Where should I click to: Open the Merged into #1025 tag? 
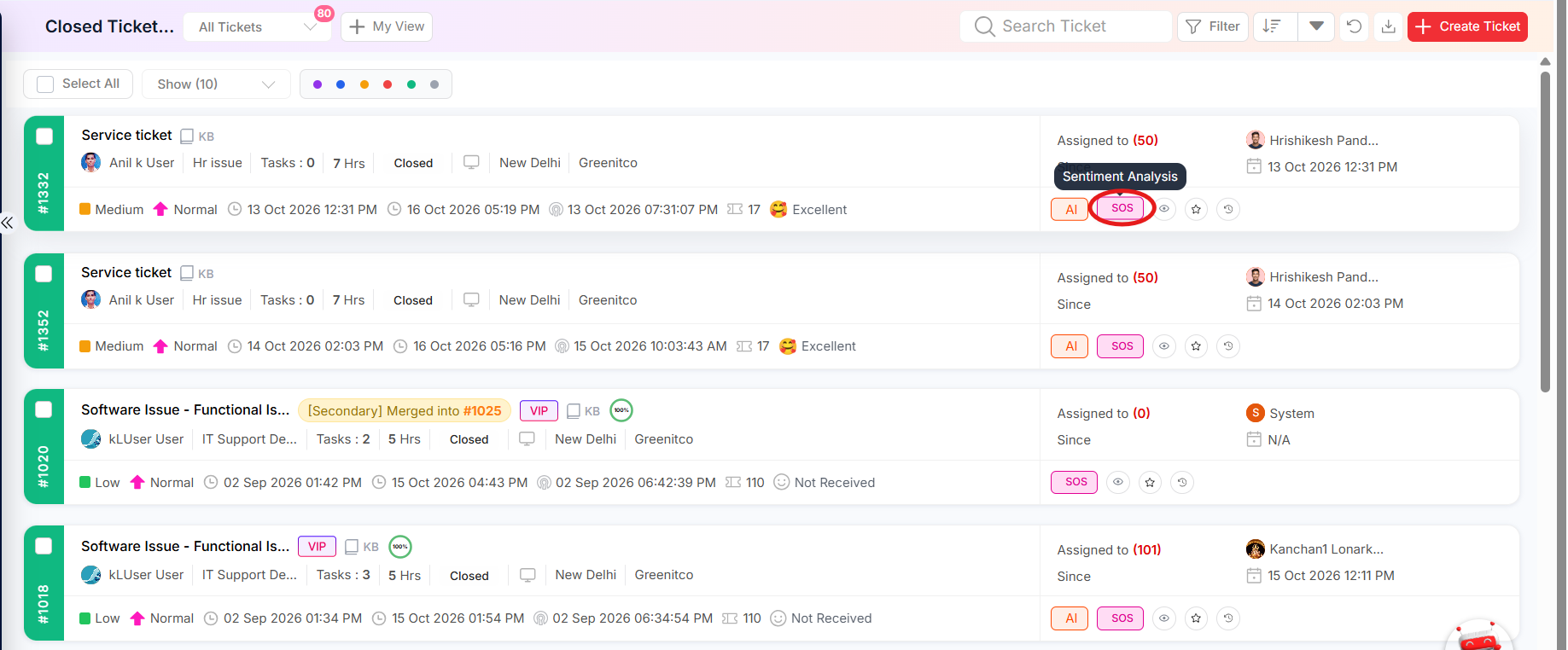[x=405, y=411]
